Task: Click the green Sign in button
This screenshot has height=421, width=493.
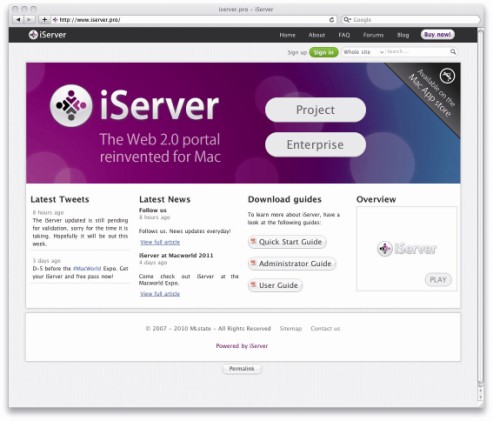Action: pyautogui.click(x=323, y=52)
